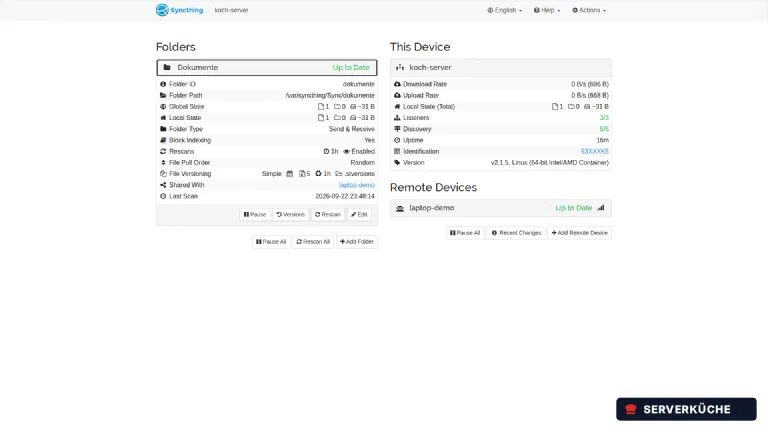Image resolution: width=768 pixels, height=432 pixels.
Task: Click the koch-server name in navbar
Action: click(x=231, y=10)
